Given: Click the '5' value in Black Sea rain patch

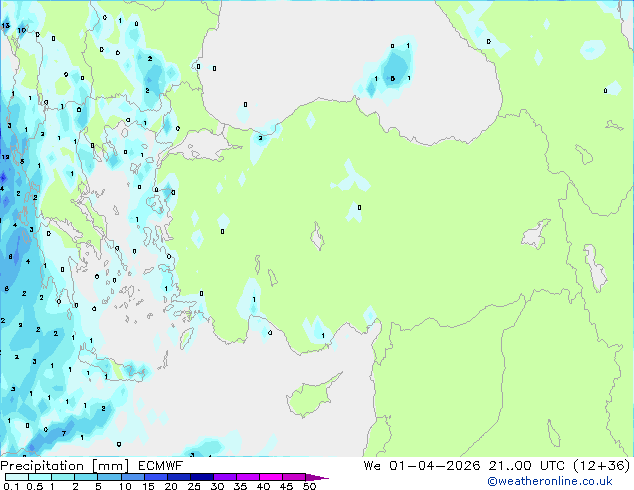Looking at the screenshot, I should point(393,78).
